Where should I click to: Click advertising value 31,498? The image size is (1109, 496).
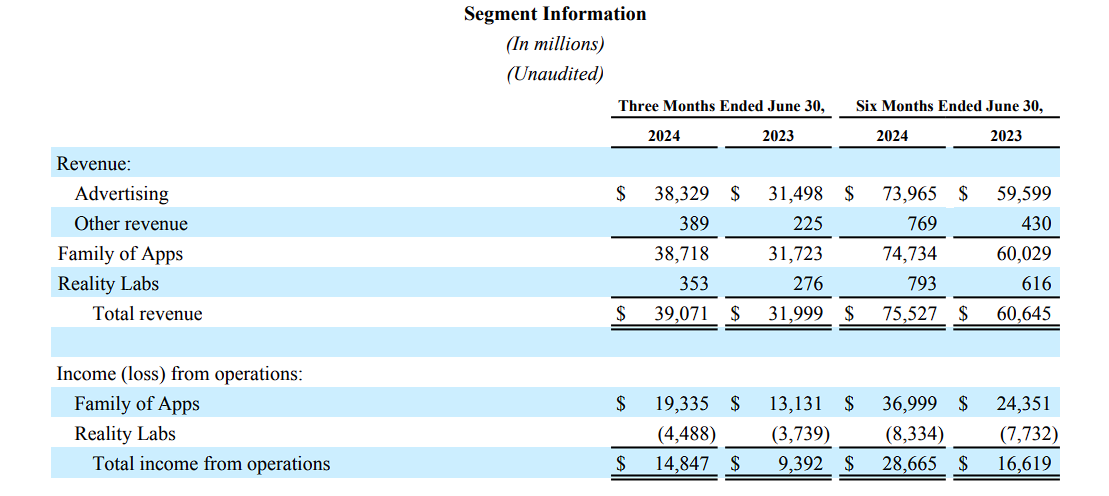(x=796, y=194)
